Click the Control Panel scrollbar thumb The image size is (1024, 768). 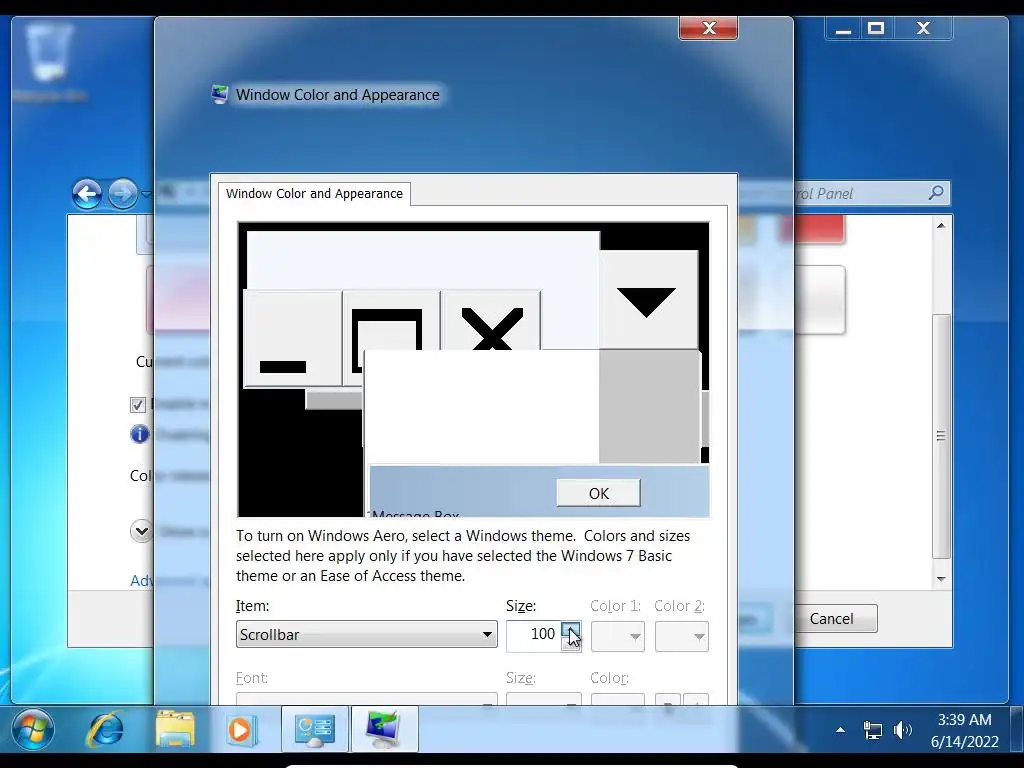coord(940,436)
